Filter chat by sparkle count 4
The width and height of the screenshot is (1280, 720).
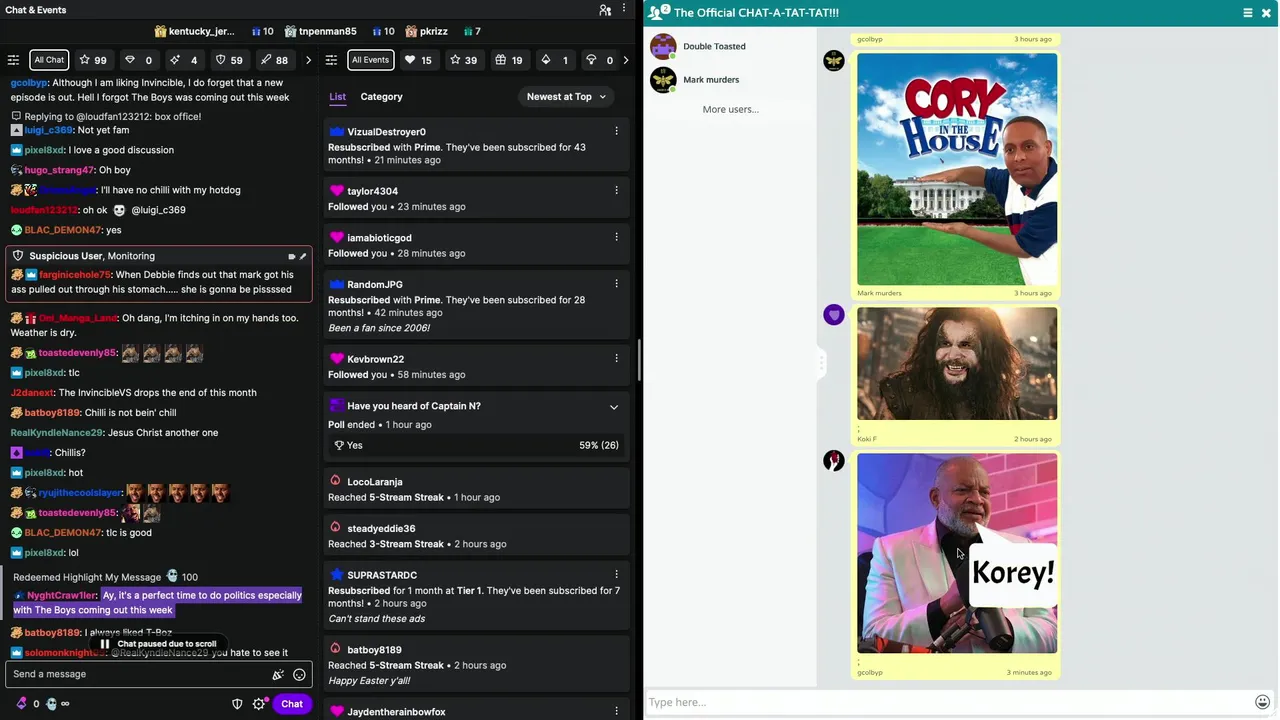click(x=184, y=60)
